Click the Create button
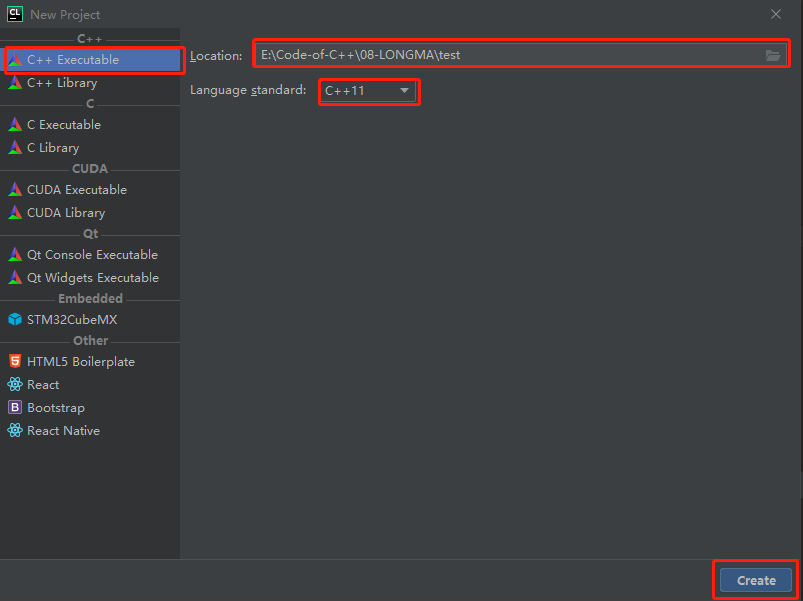The height and width of the screenshot is (601, 803). pyautogui.click(x=756, y=581)
